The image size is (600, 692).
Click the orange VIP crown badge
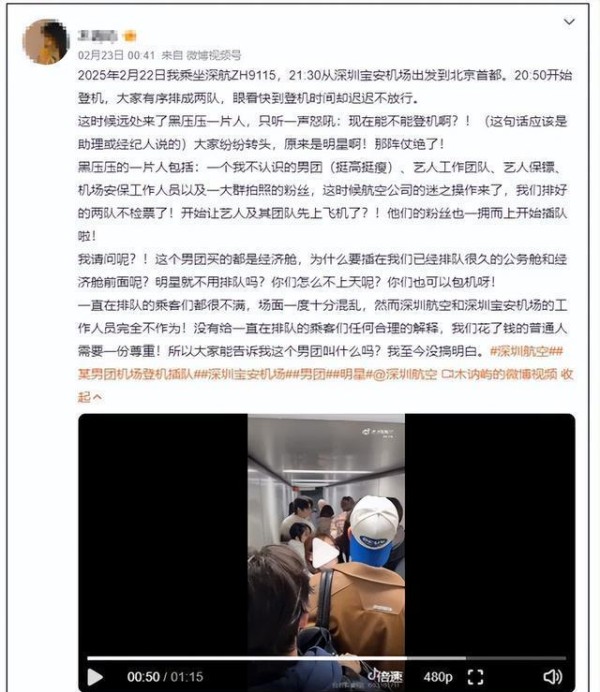[130, 36]
